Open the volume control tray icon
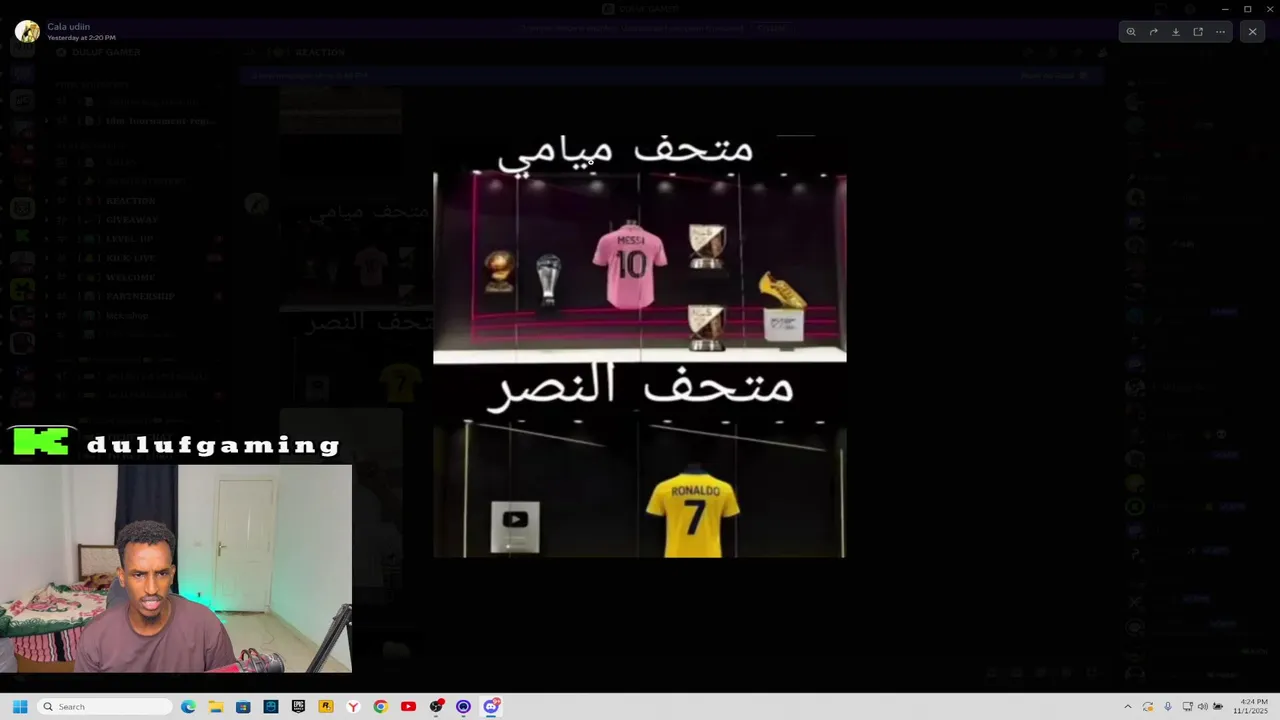Screen dimensions: 1280x720 tap(1202, 706)
